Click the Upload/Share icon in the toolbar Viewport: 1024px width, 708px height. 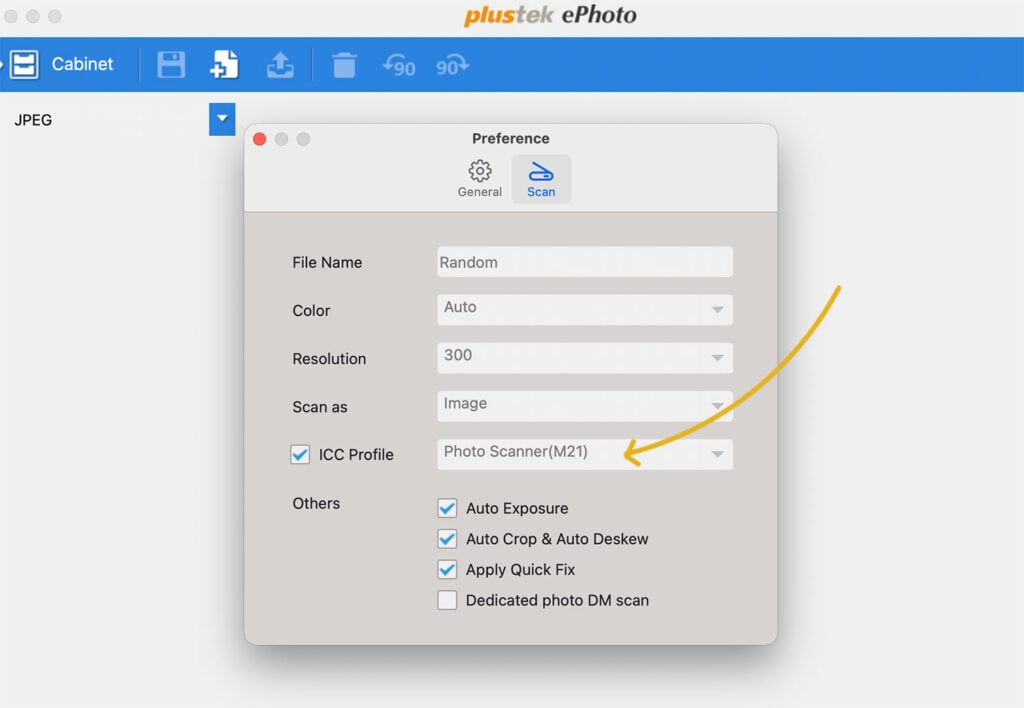click(x=280, y=64)
